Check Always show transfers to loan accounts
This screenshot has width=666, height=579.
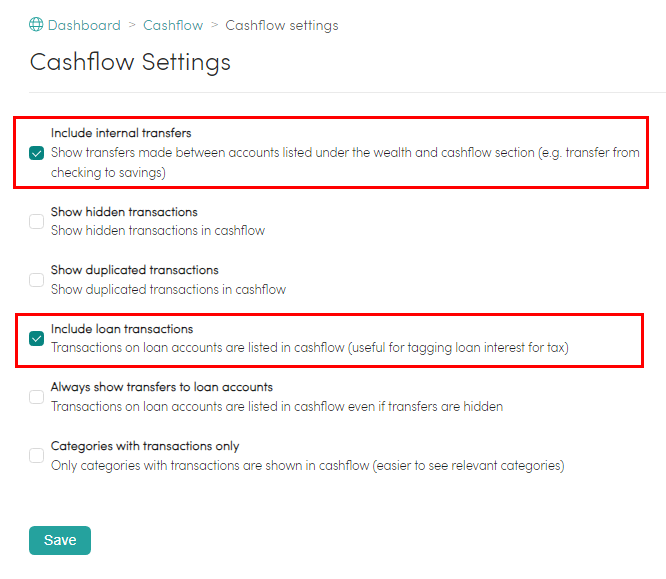pos(37,397)
